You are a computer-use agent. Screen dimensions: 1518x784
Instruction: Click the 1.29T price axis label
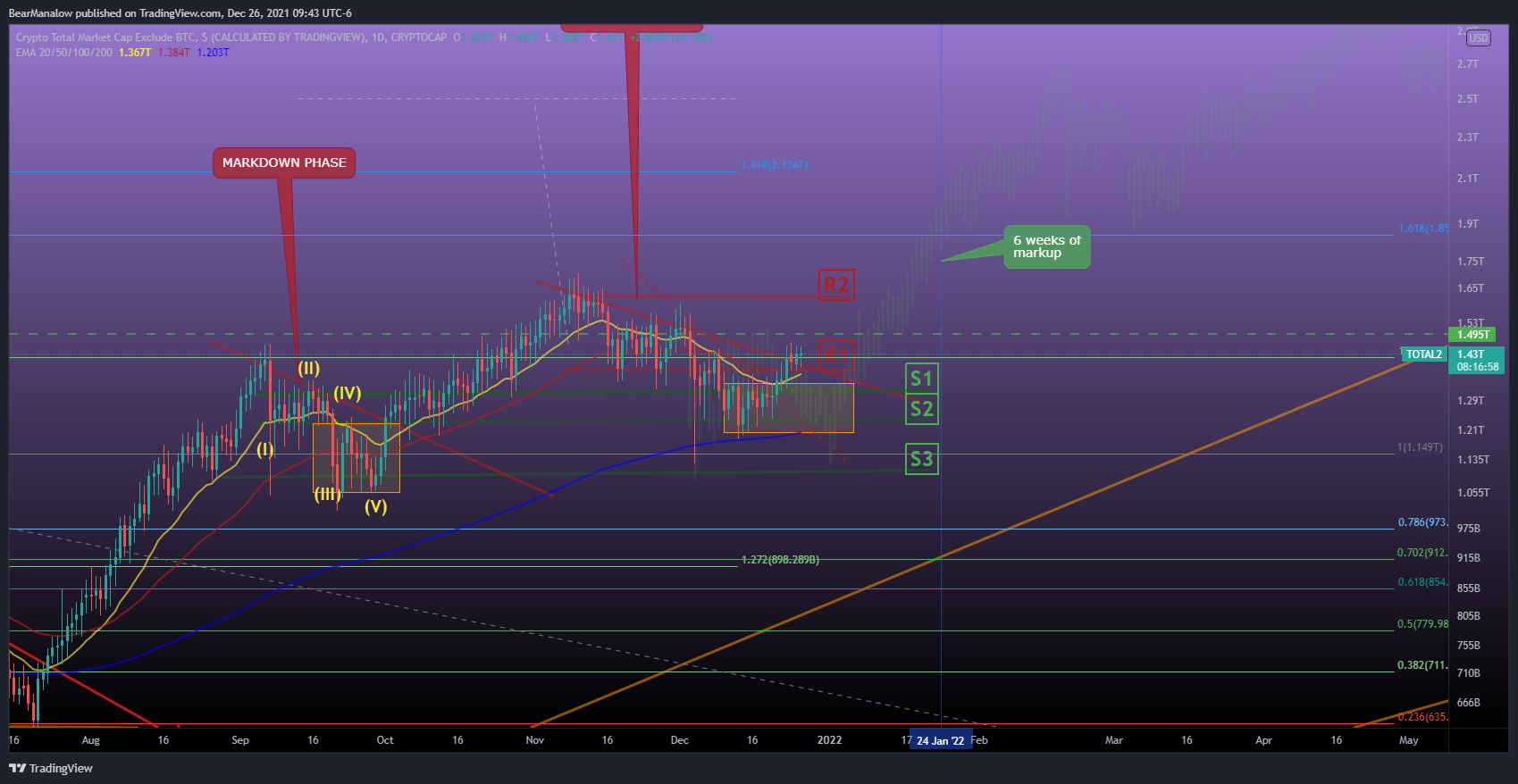click(x=1471, y=401)
